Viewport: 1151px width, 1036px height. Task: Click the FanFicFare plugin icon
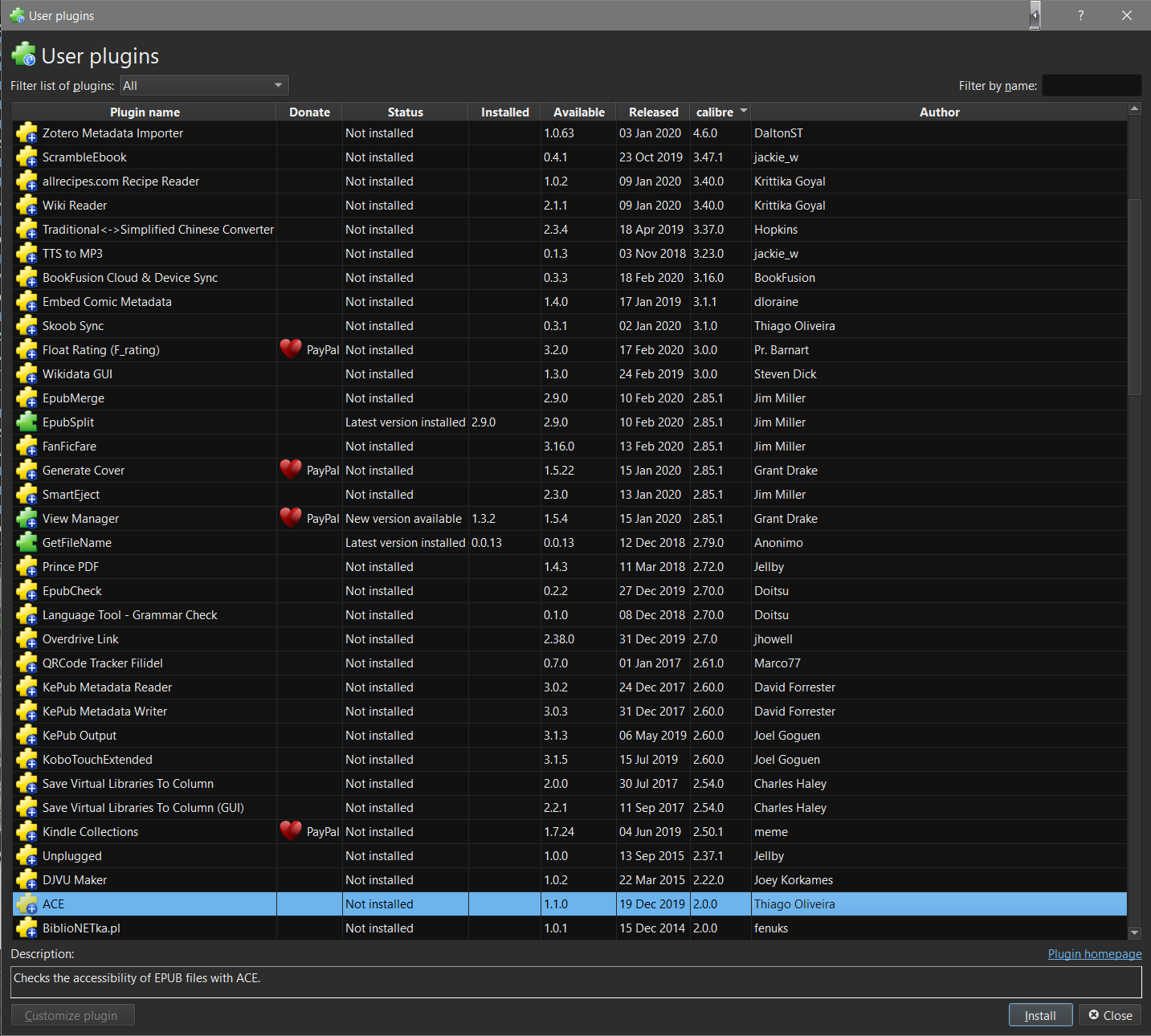point(27,447)
